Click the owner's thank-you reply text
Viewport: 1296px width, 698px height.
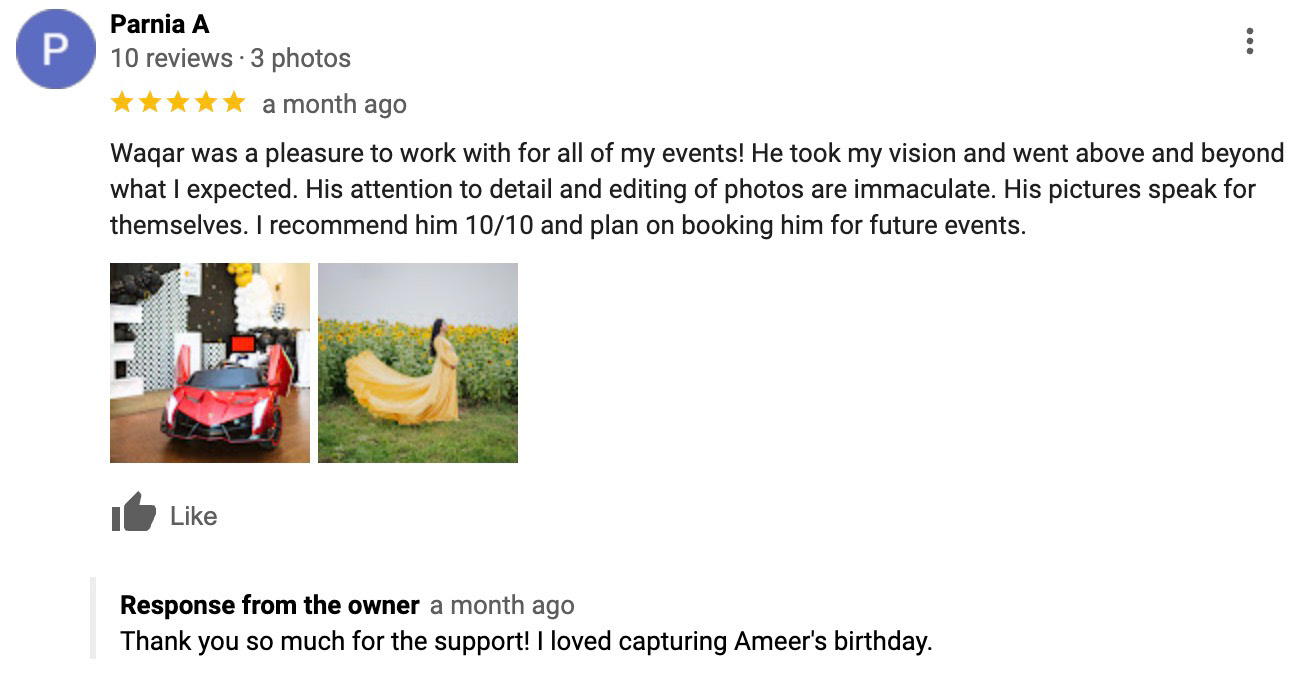526,641
